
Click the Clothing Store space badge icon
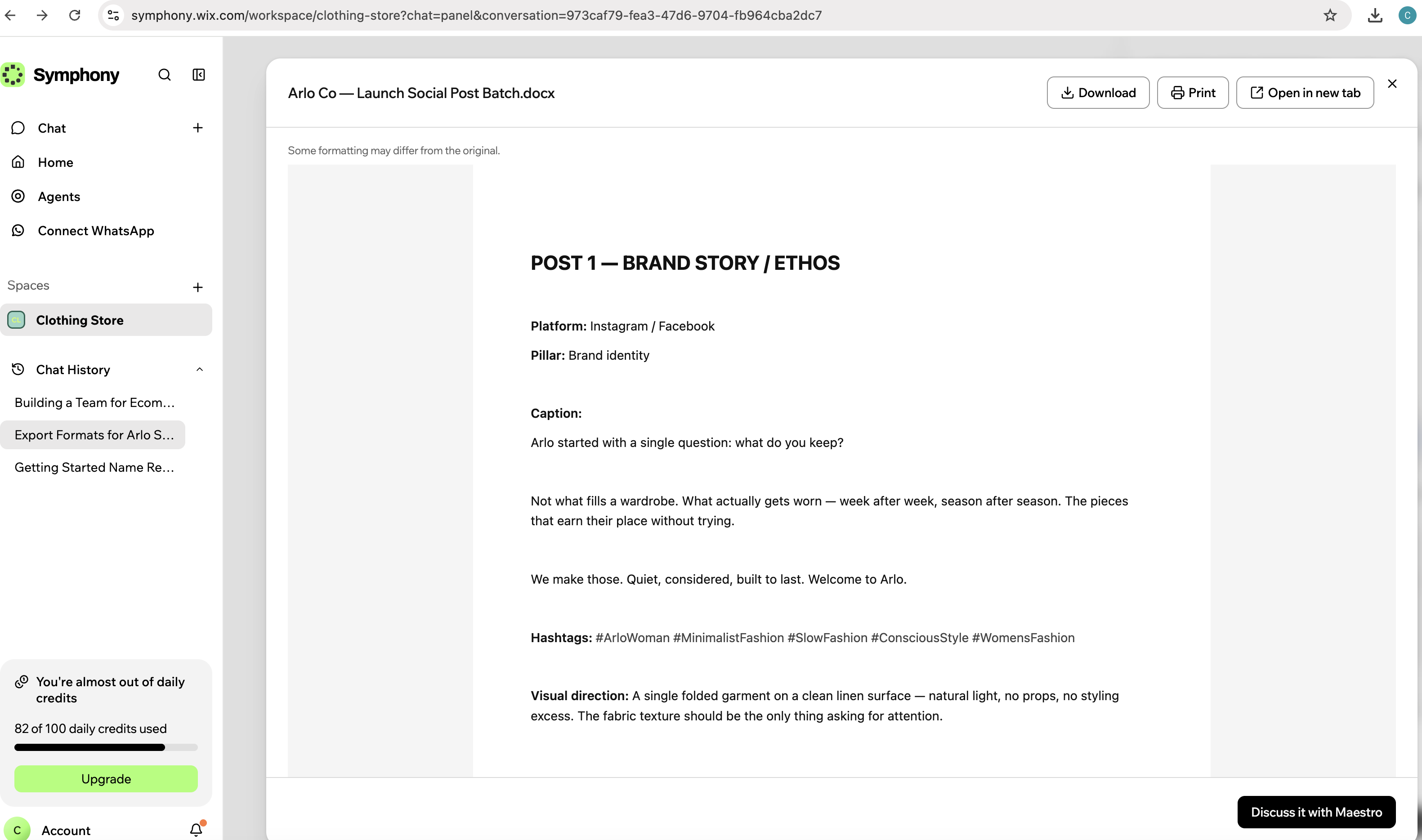pyautogui.click(x=17, y=320)
